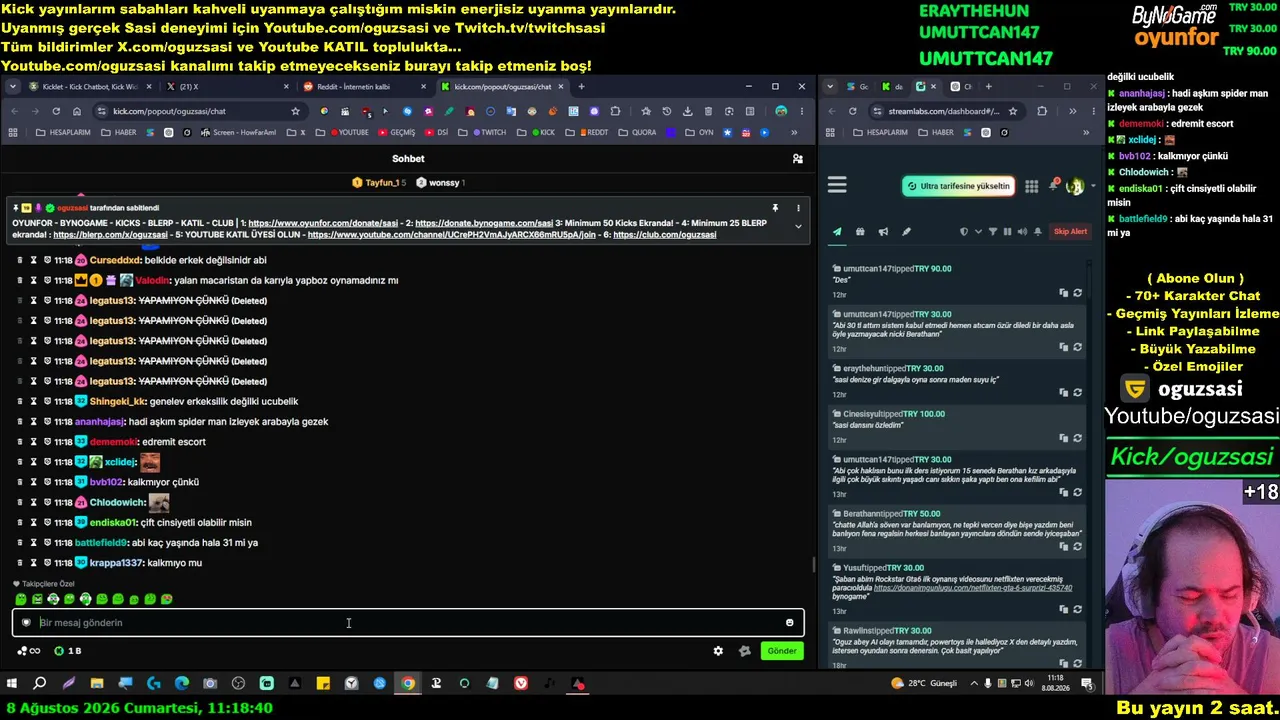
Task: Open the YOUTUBE bookmark
Action: tap(348, 132)
